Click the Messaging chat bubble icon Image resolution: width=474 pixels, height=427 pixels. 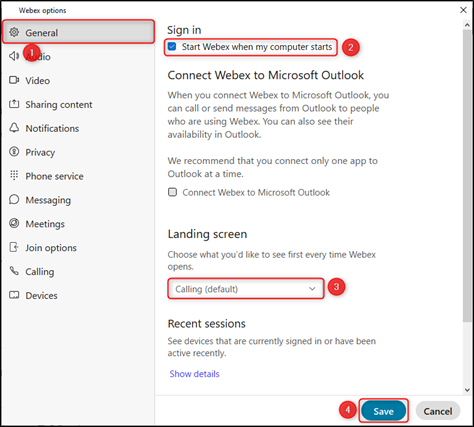[14, 199]
